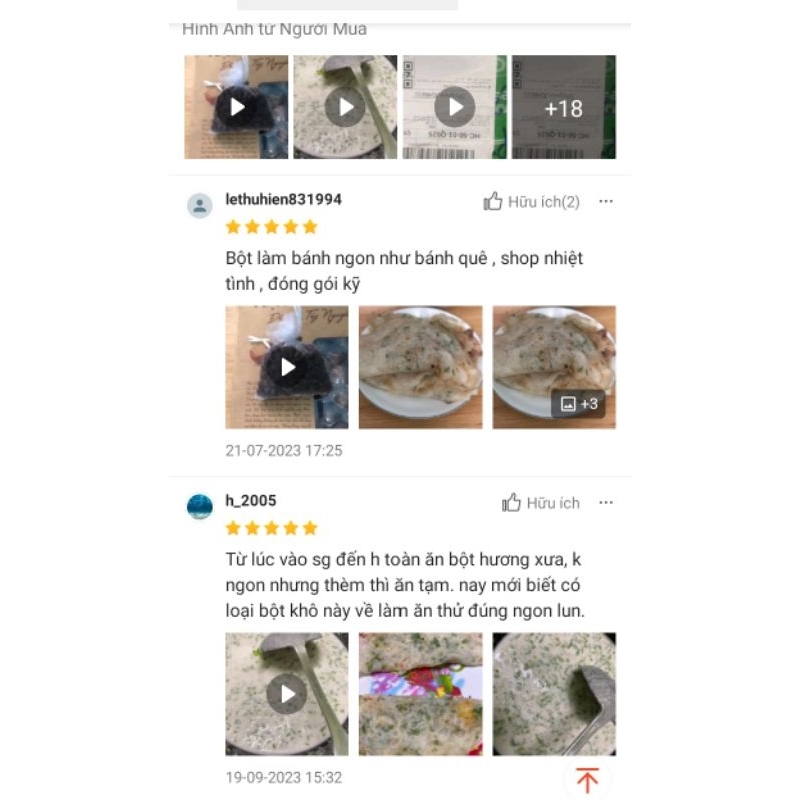Mark lethuhien831994's review as helpful (thumbs up)
Screen dimensions: 800x800
coord(492,201)
